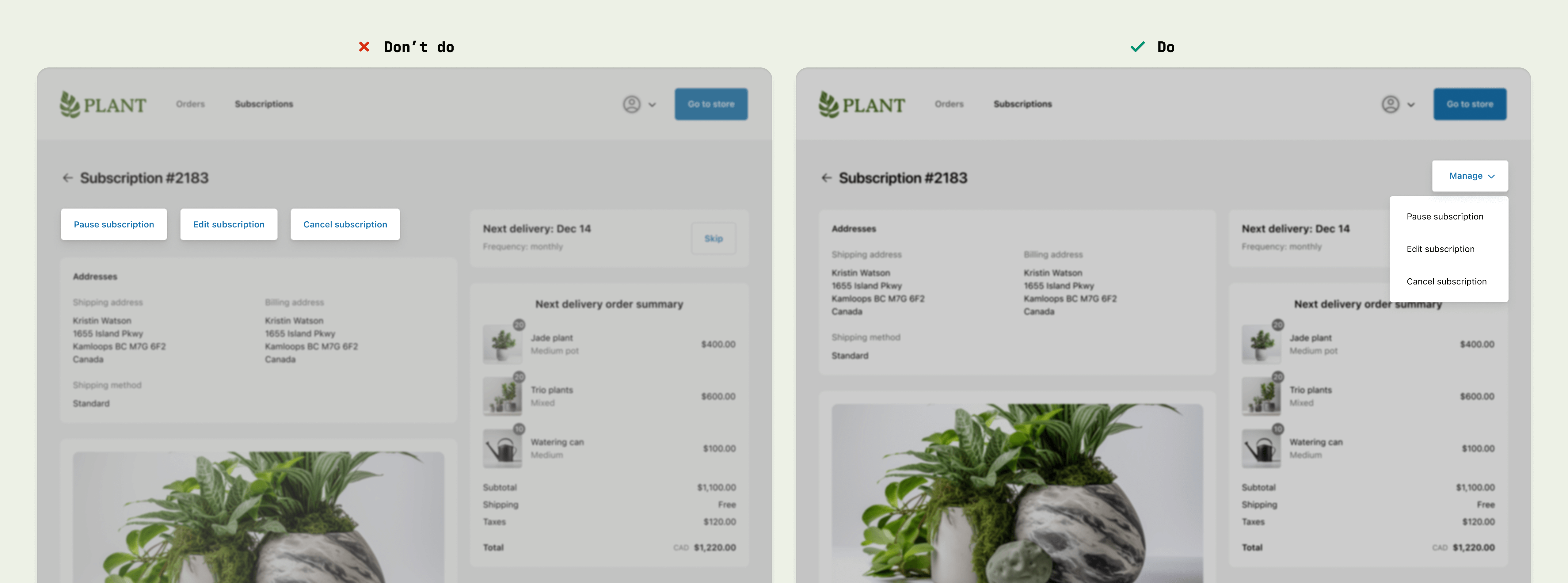This screenshot has width=1568, height=583.
Task: Open the user account icon in left mockup
Action: pyautogui.click(x=631, y=105)
